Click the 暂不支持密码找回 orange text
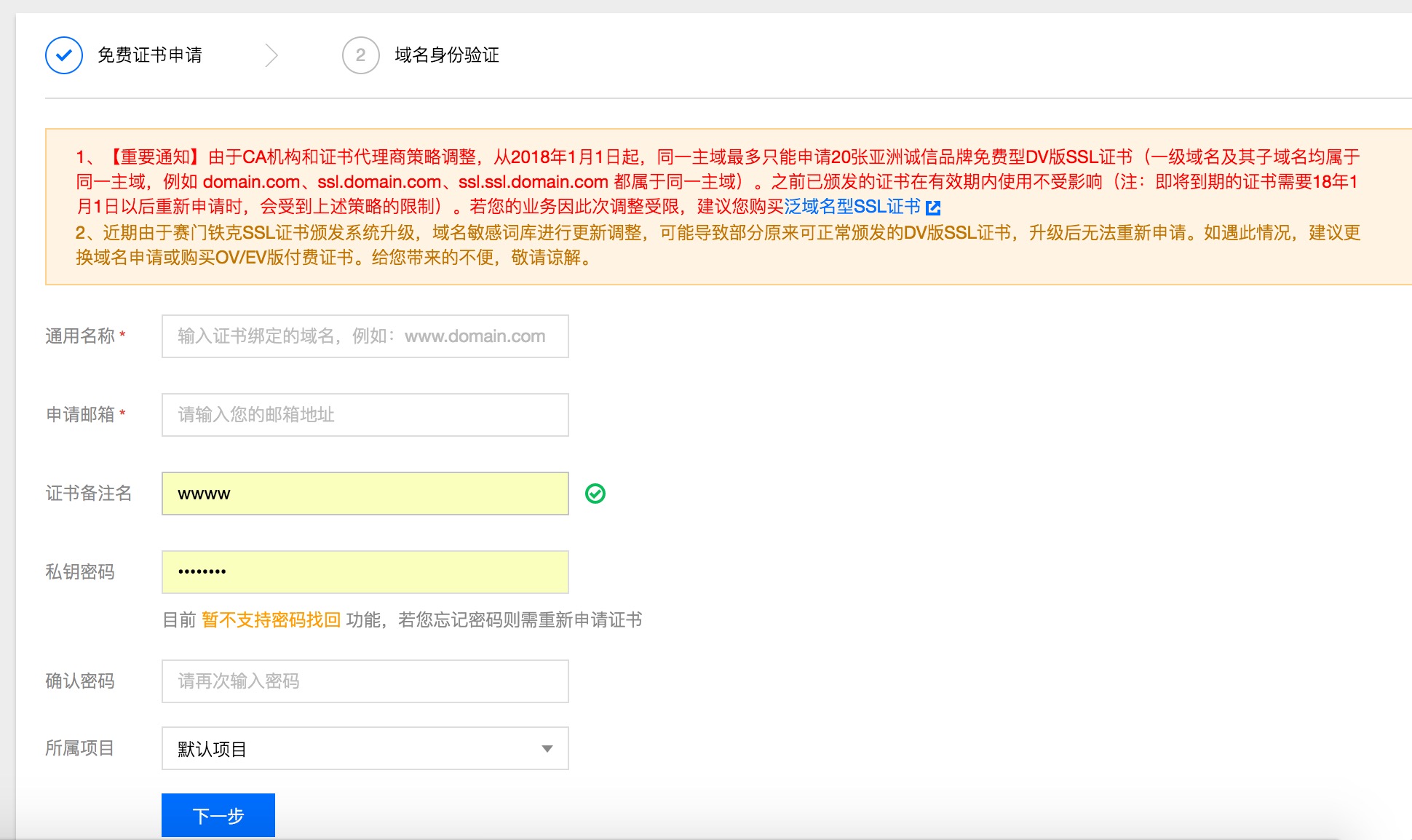 (x=271, y=620)
